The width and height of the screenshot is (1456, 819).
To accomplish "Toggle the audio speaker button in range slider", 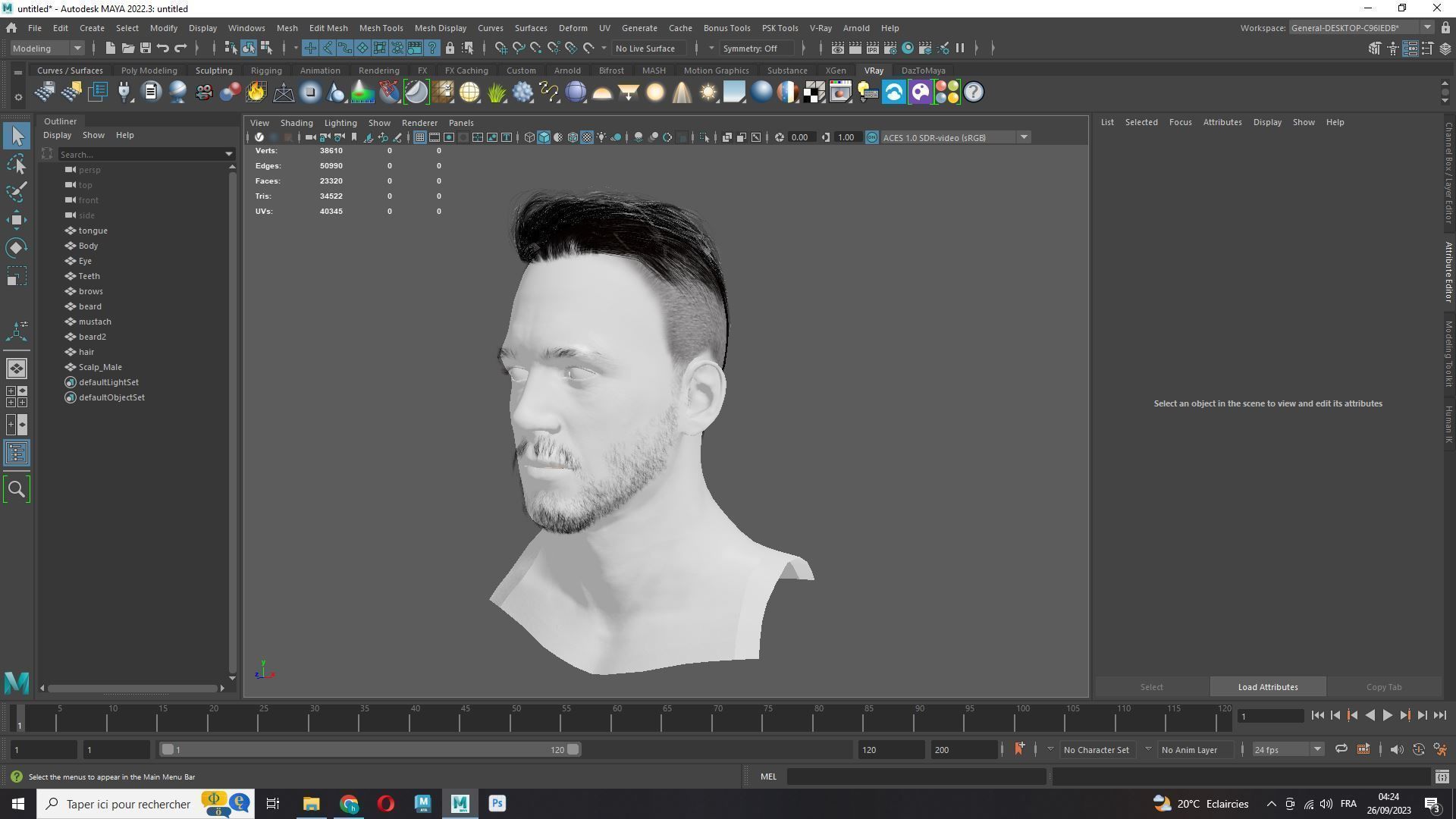I will click(x=1396, y=749).
